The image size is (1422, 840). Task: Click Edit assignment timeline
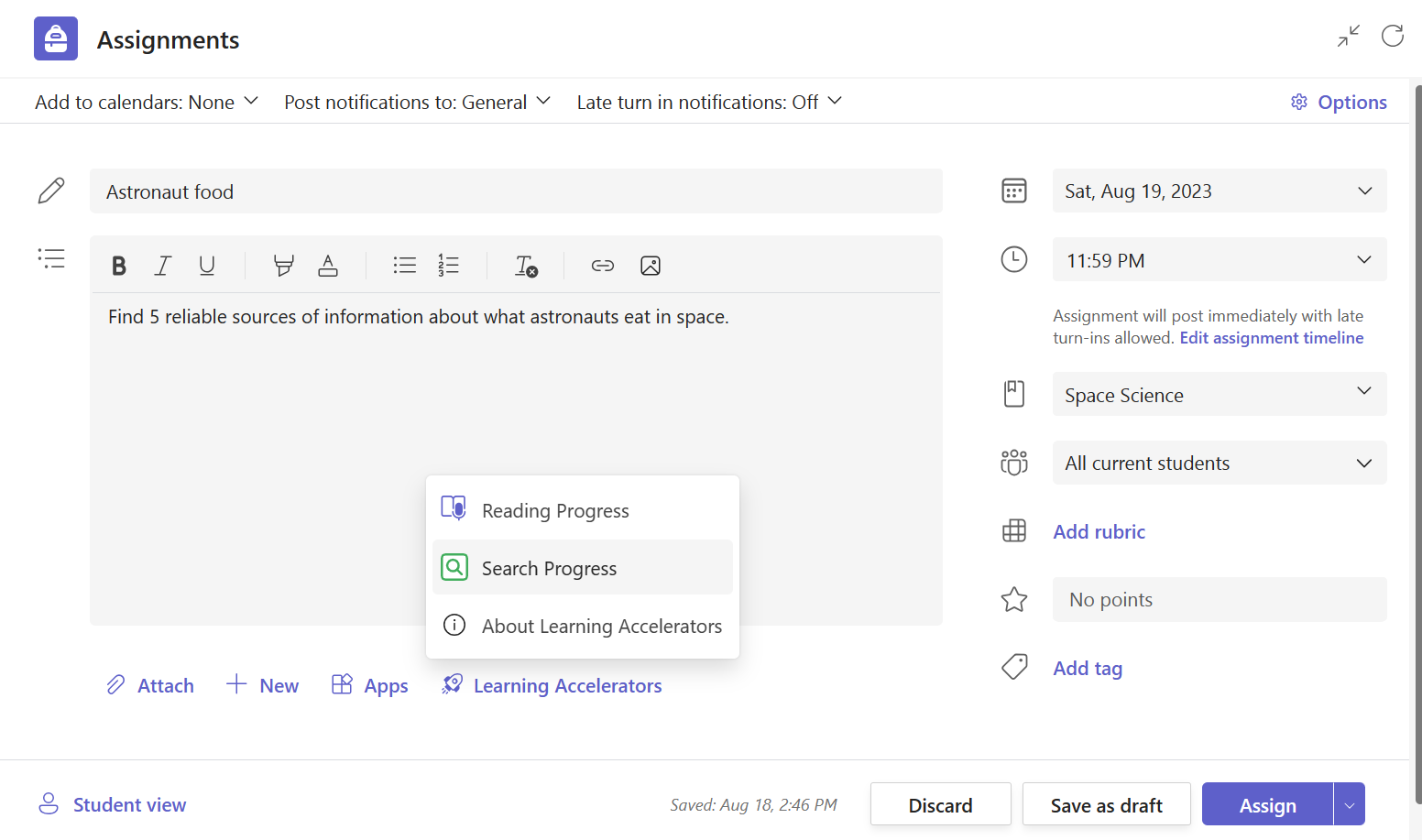(1271, 337)
